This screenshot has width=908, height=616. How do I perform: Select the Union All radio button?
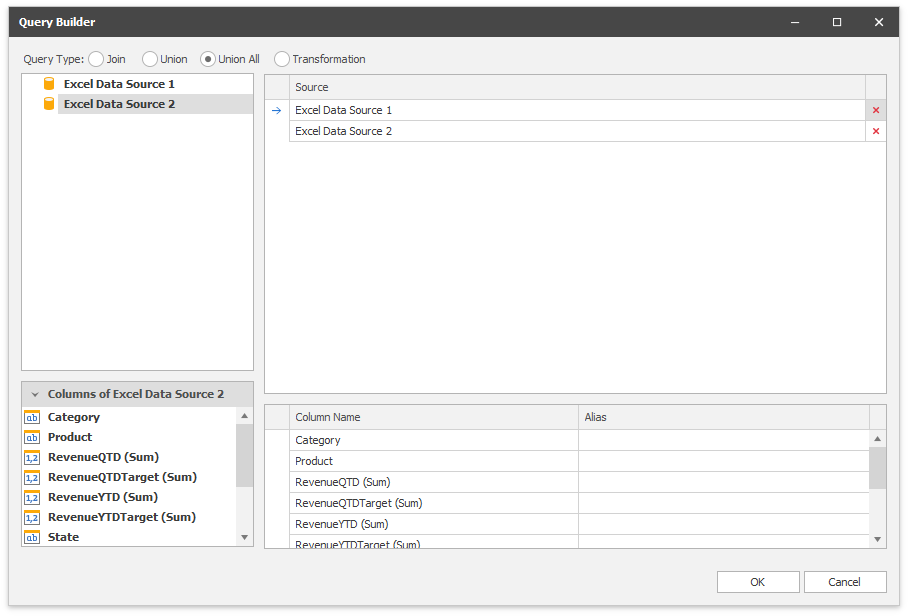208,59
